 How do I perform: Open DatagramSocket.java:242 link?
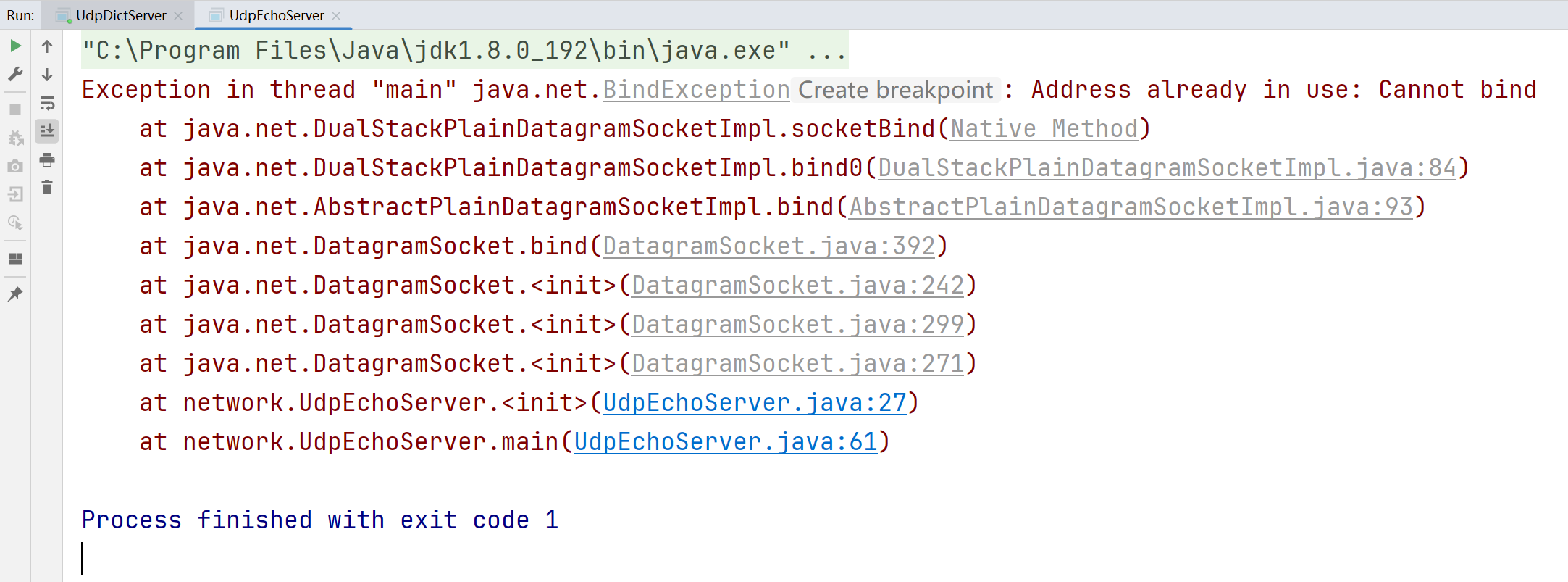(798, 286)
